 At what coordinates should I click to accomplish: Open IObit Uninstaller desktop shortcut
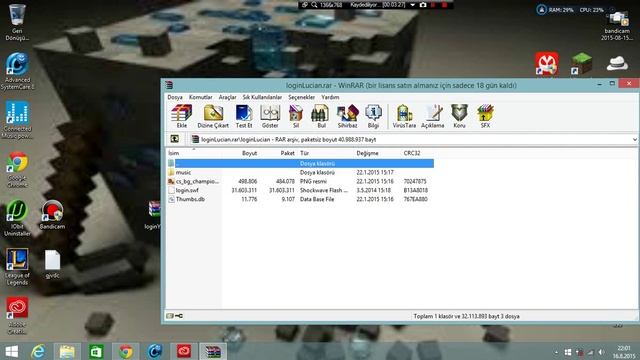[17, 218]
